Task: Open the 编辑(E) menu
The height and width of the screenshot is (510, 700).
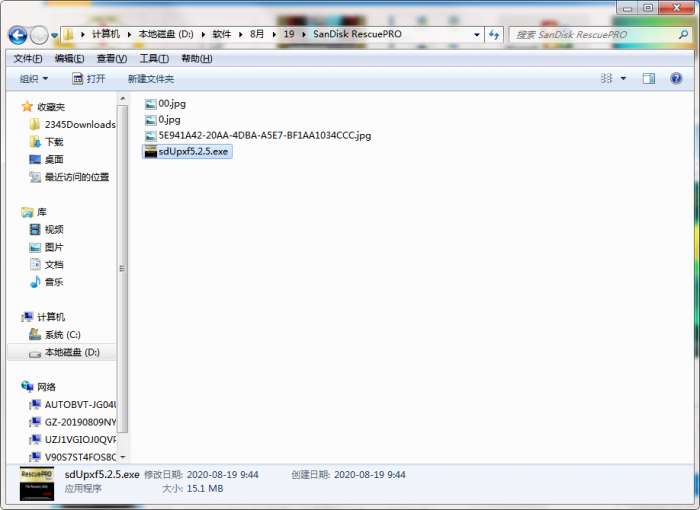Action: 69,59
